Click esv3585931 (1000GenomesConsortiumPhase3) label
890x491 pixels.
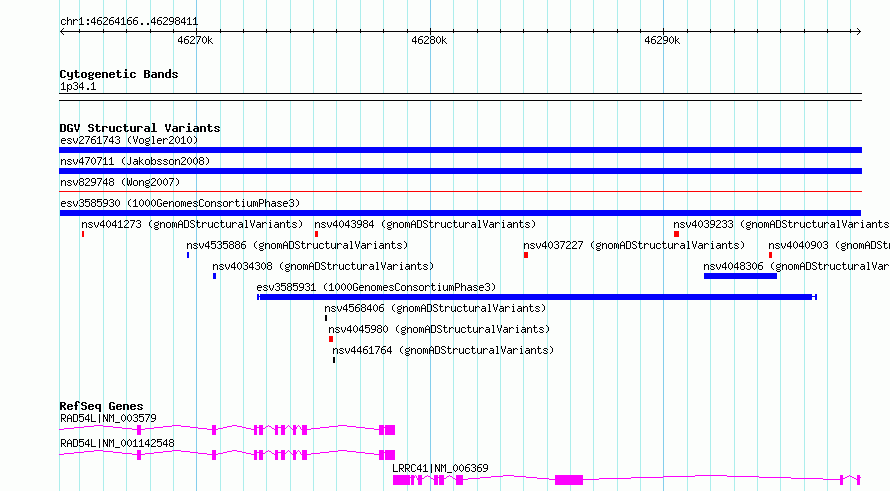(376, 287)
